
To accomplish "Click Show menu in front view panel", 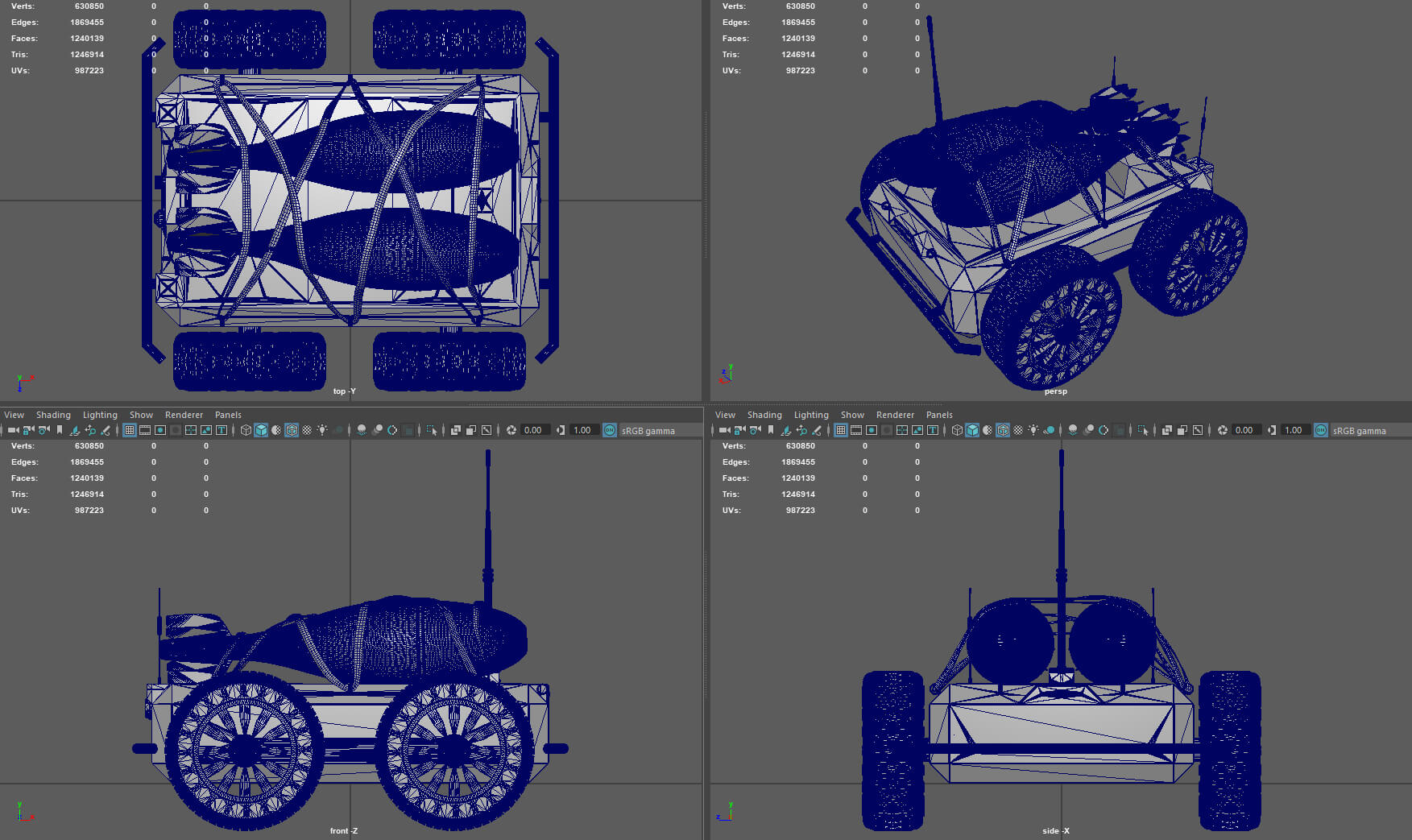I will click(x=141, y=415).
